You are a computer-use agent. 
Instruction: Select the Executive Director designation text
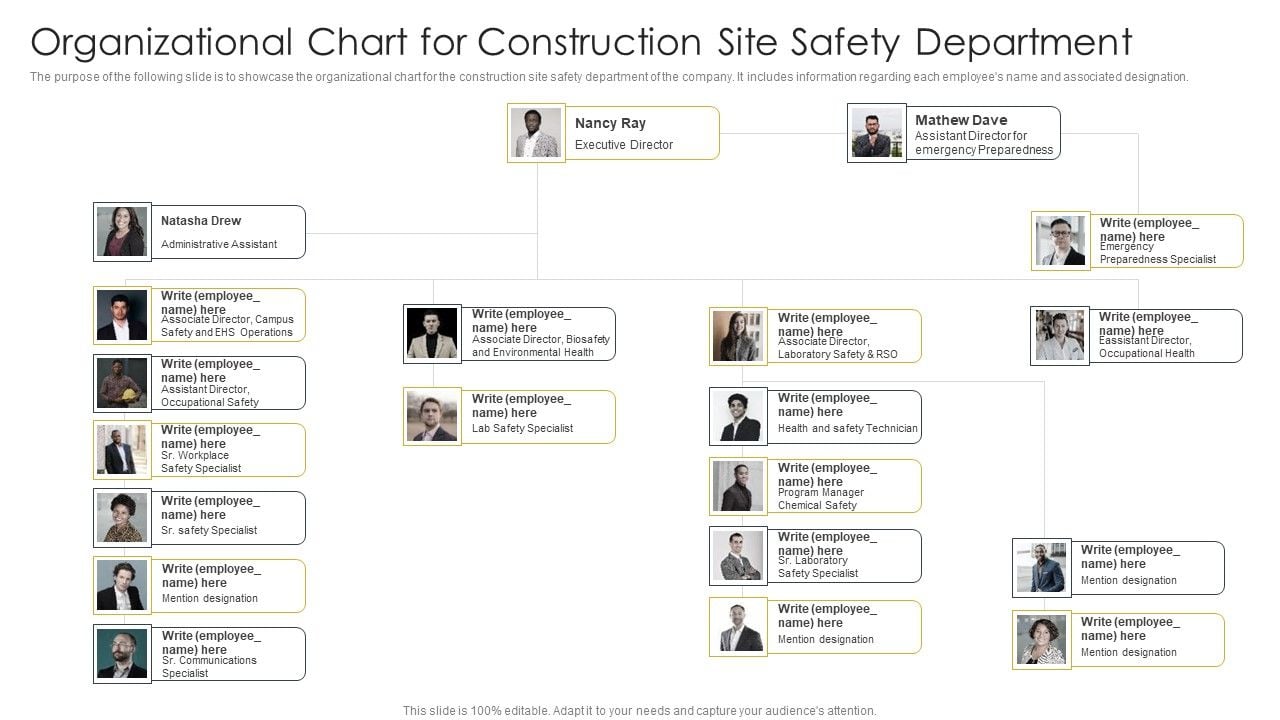[624, 145]
